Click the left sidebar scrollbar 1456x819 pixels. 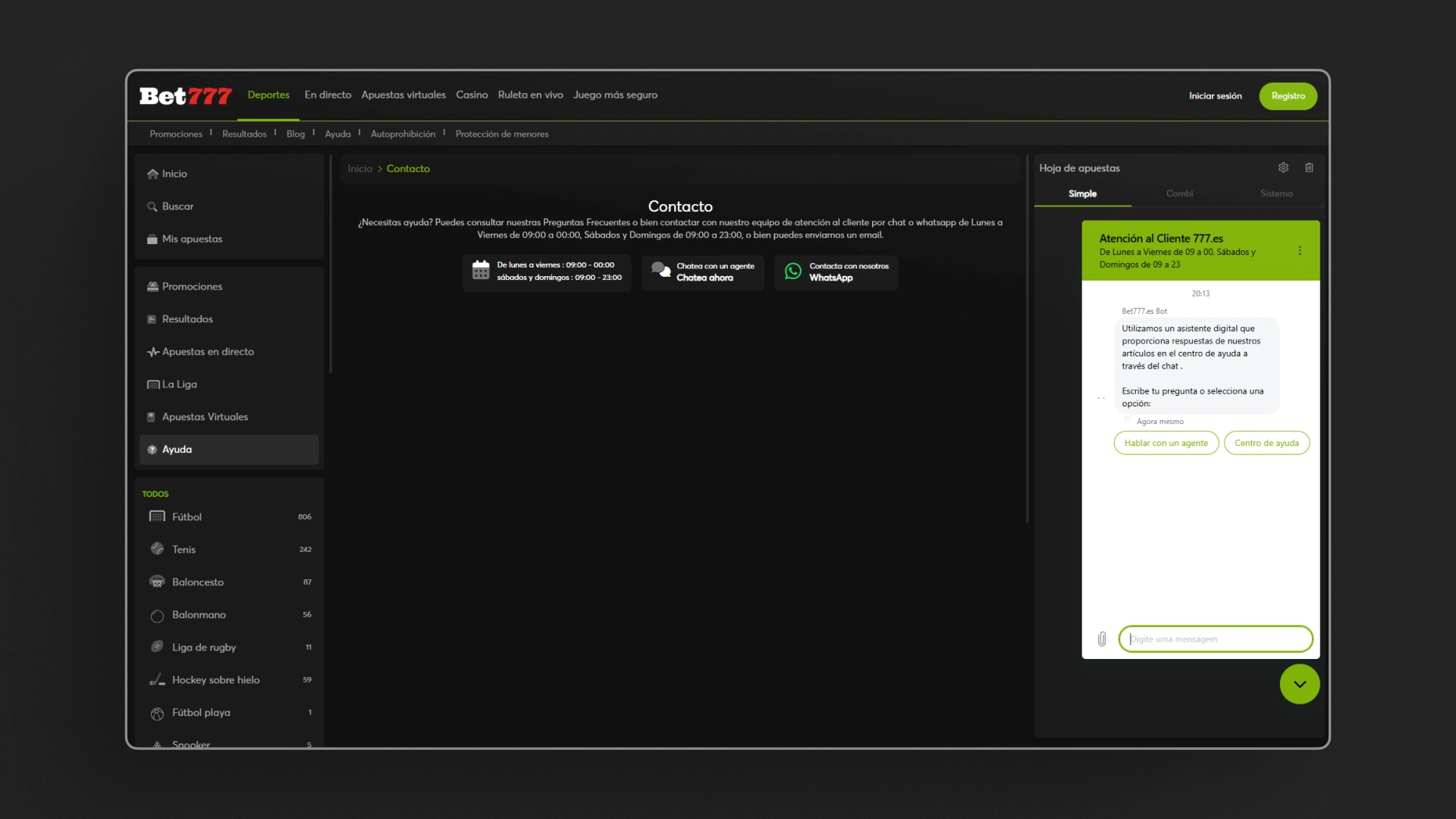click(331, 264)
